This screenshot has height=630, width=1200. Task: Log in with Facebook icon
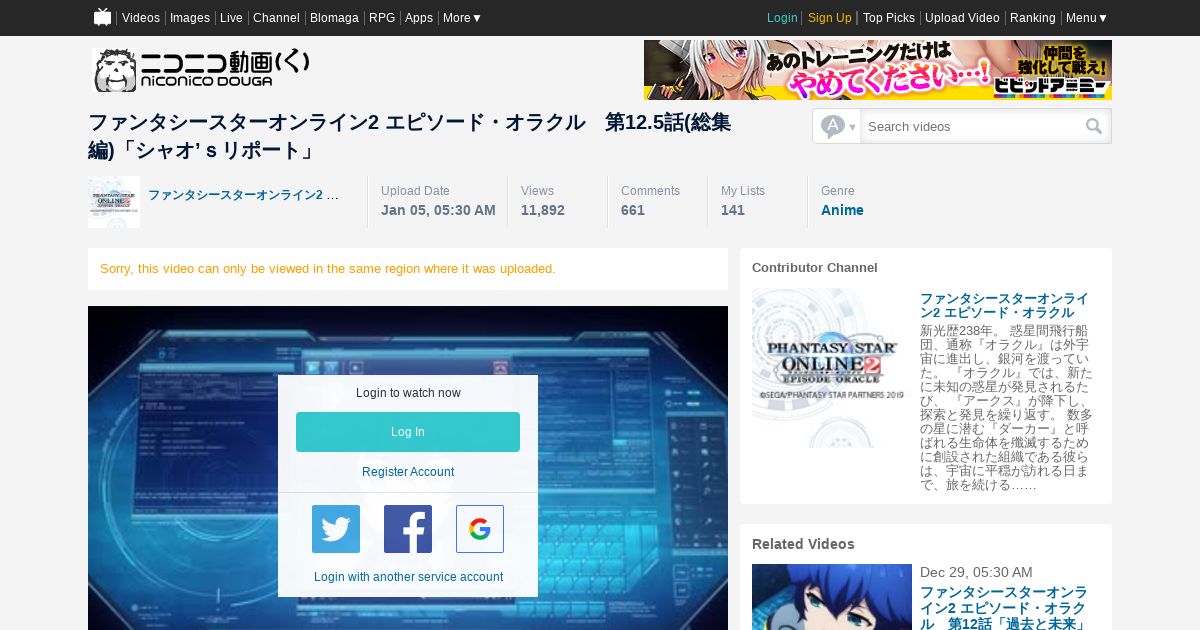point(408,529)
